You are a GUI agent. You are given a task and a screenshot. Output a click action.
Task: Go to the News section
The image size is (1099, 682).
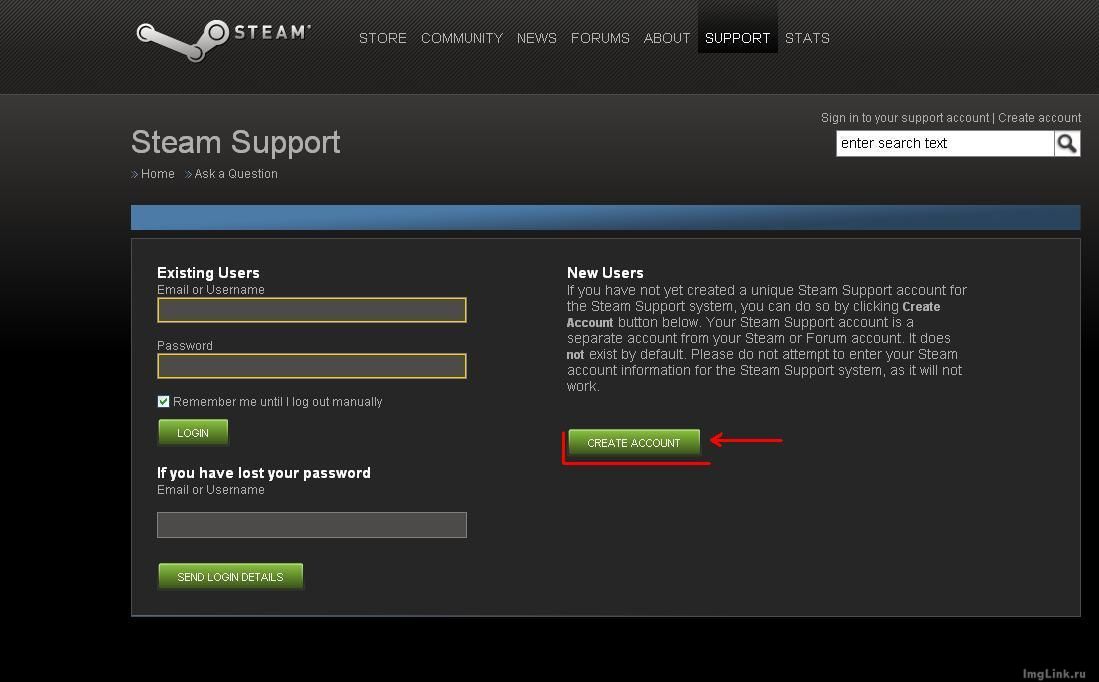[536, 38]
